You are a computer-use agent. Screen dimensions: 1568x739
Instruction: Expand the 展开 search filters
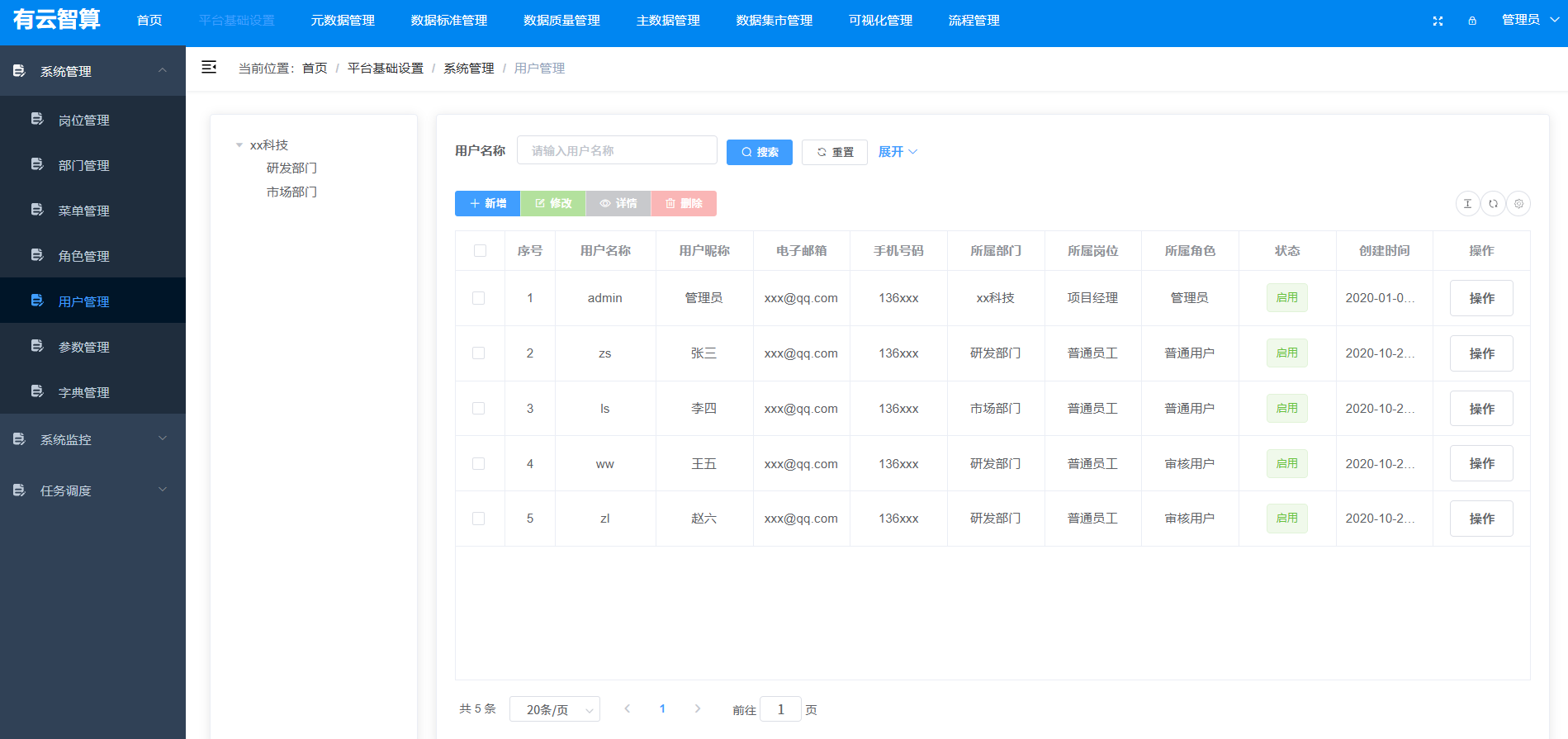898,152
